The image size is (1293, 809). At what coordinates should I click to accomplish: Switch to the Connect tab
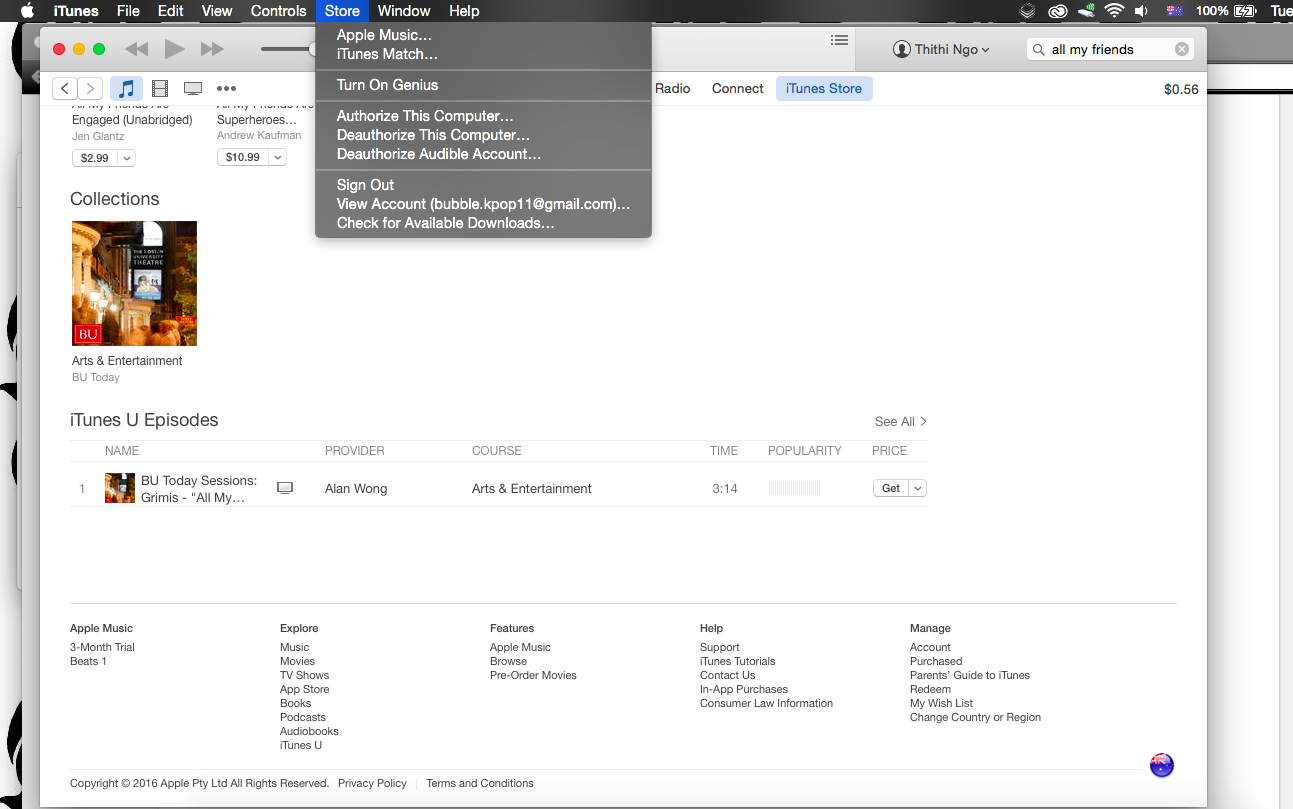pyautogui.click(x=738, y=88)
